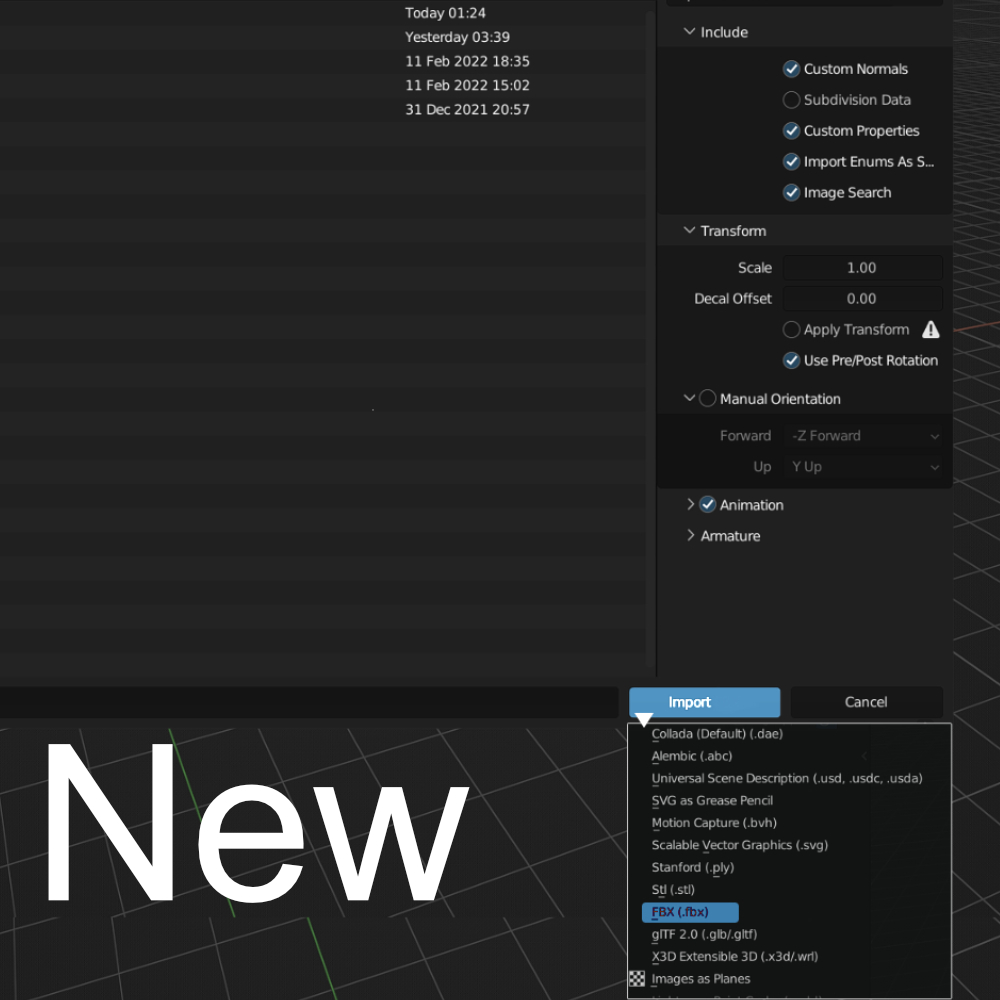The image size is (1000, 1000).
Task: Click the blue Import button
Action: pyautogui.click(x=704, y=702)
